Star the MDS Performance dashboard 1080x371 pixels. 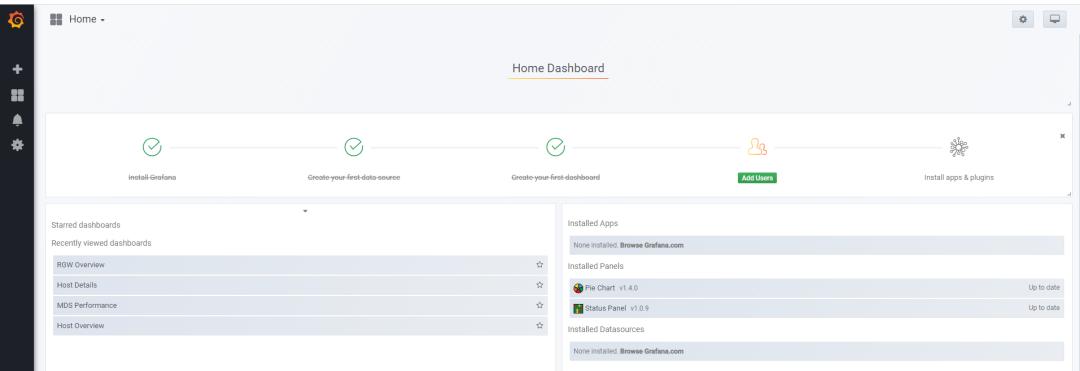pyautogui.click(x=539, y=305)
